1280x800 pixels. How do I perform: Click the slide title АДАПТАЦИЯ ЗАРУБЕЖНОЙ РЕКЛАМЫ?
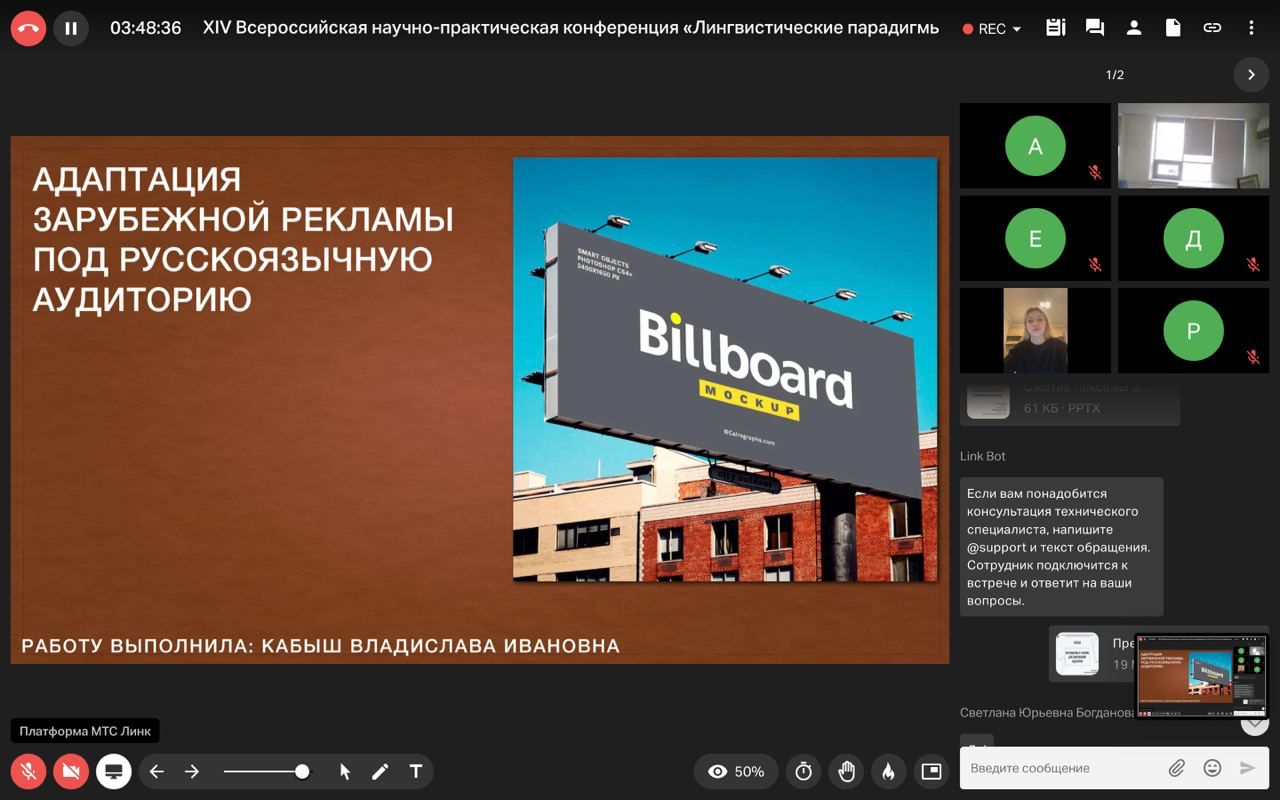[243, 239]
